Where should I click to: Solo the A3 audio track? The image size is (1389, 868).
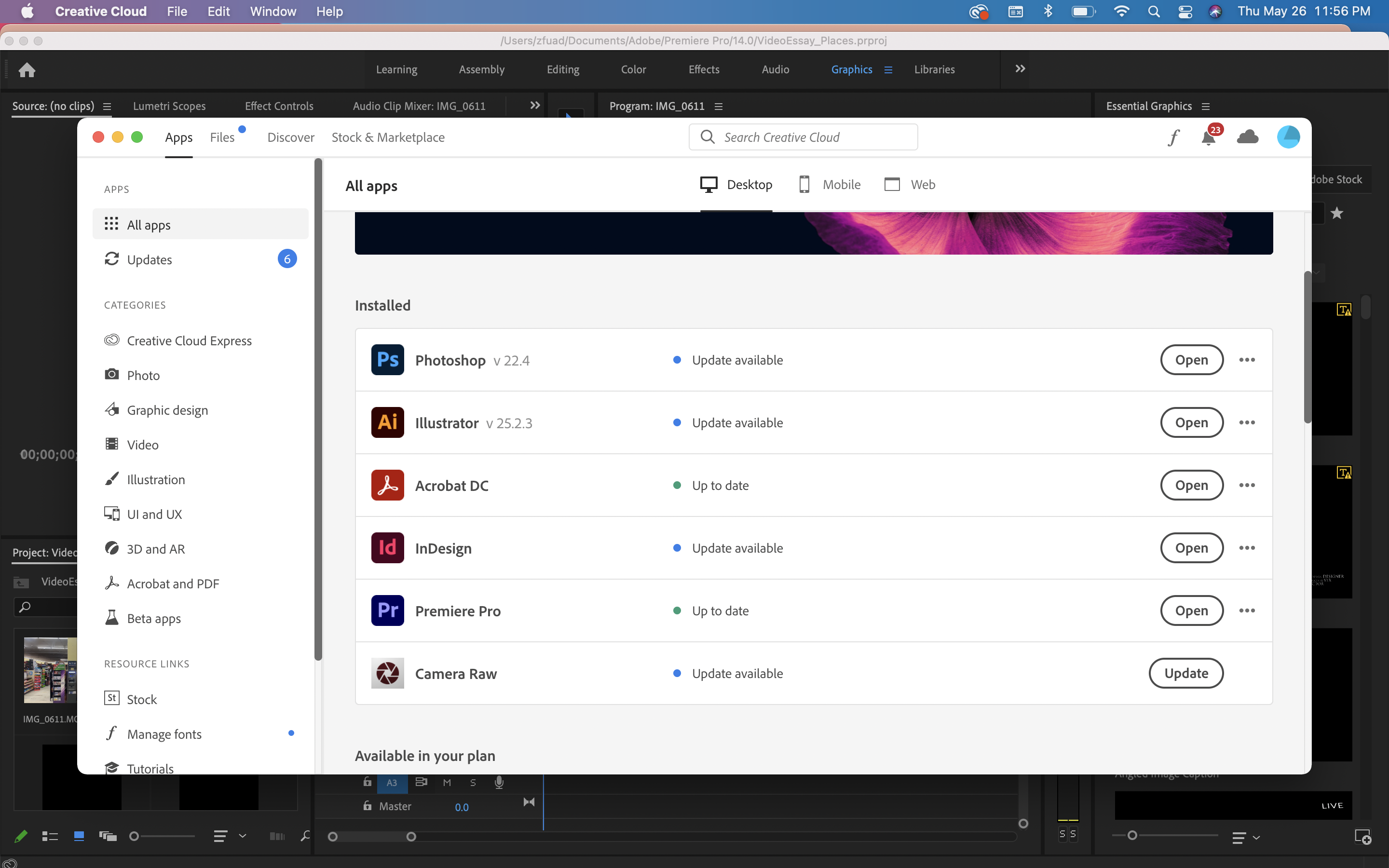coord(473,783)
